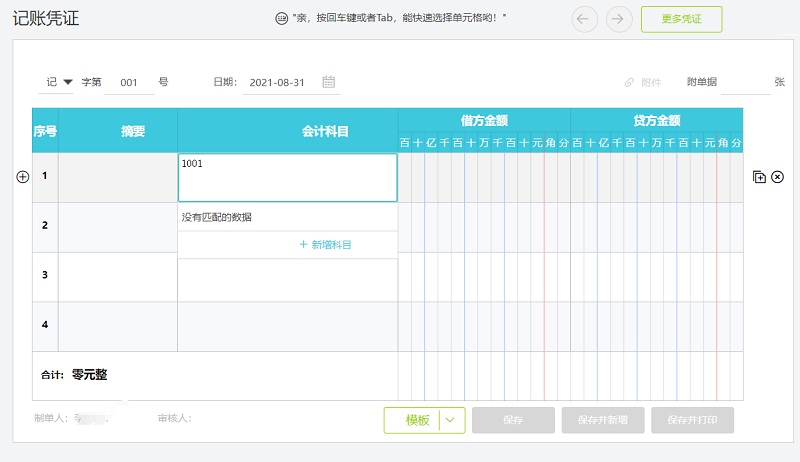The image size is (800, 462).
Task: Click the 更多凭证 button
Action: (x=681, y=19)
